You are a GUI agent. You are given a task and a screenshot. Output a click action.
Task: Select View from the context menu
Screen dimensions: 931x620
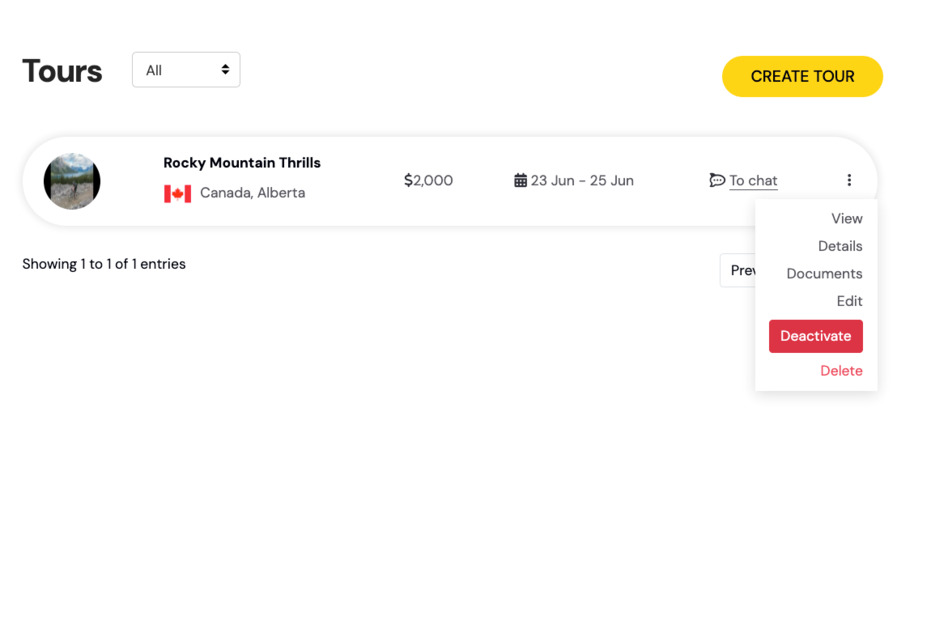[x=847, y=219]
